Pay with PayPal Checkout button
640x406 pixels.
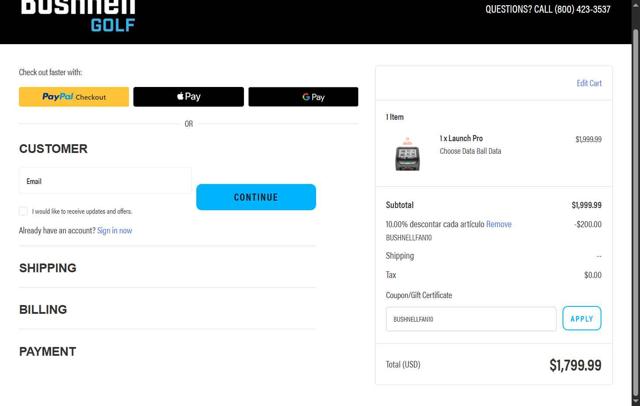pos(74,97)
